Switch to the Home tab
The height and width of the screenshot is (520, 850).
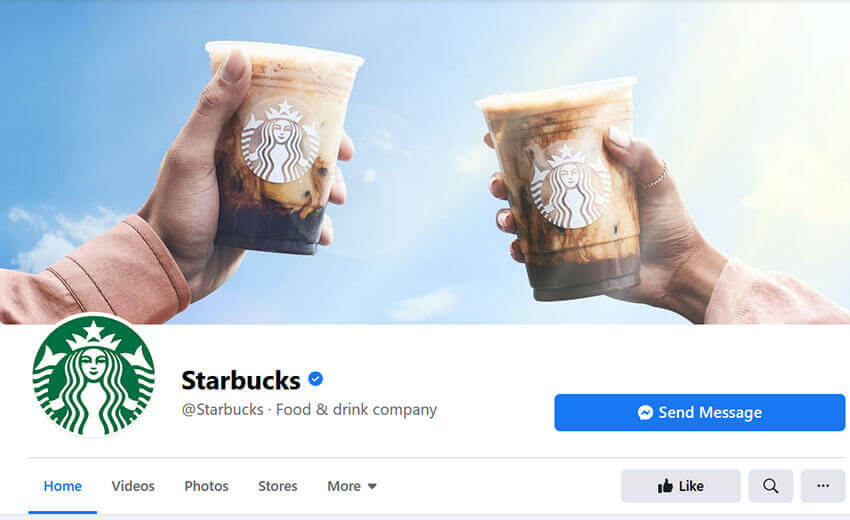pos(62,486)
